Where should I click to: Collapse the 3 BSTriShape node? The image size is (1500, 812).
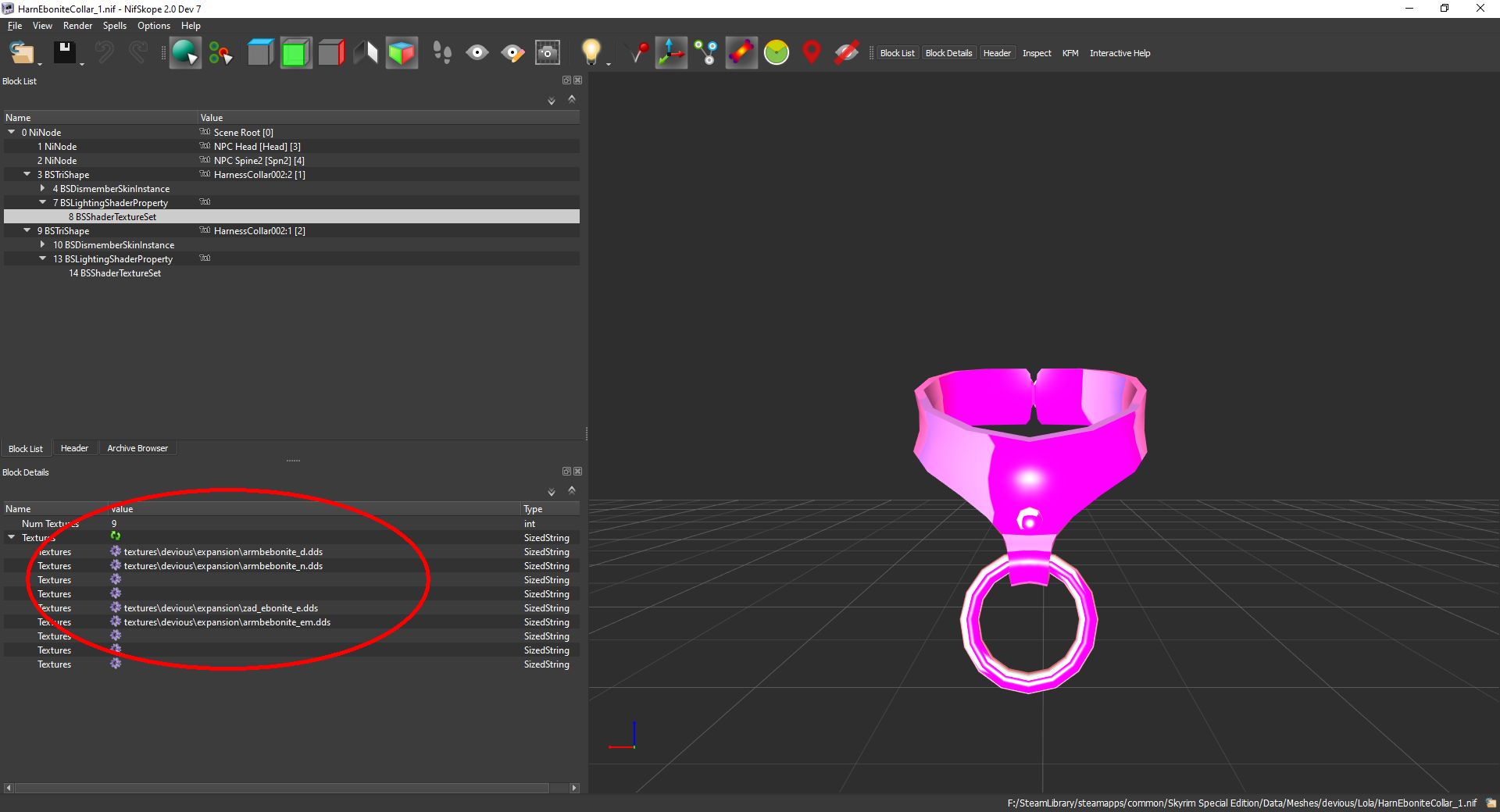click(x=27, y=174)
